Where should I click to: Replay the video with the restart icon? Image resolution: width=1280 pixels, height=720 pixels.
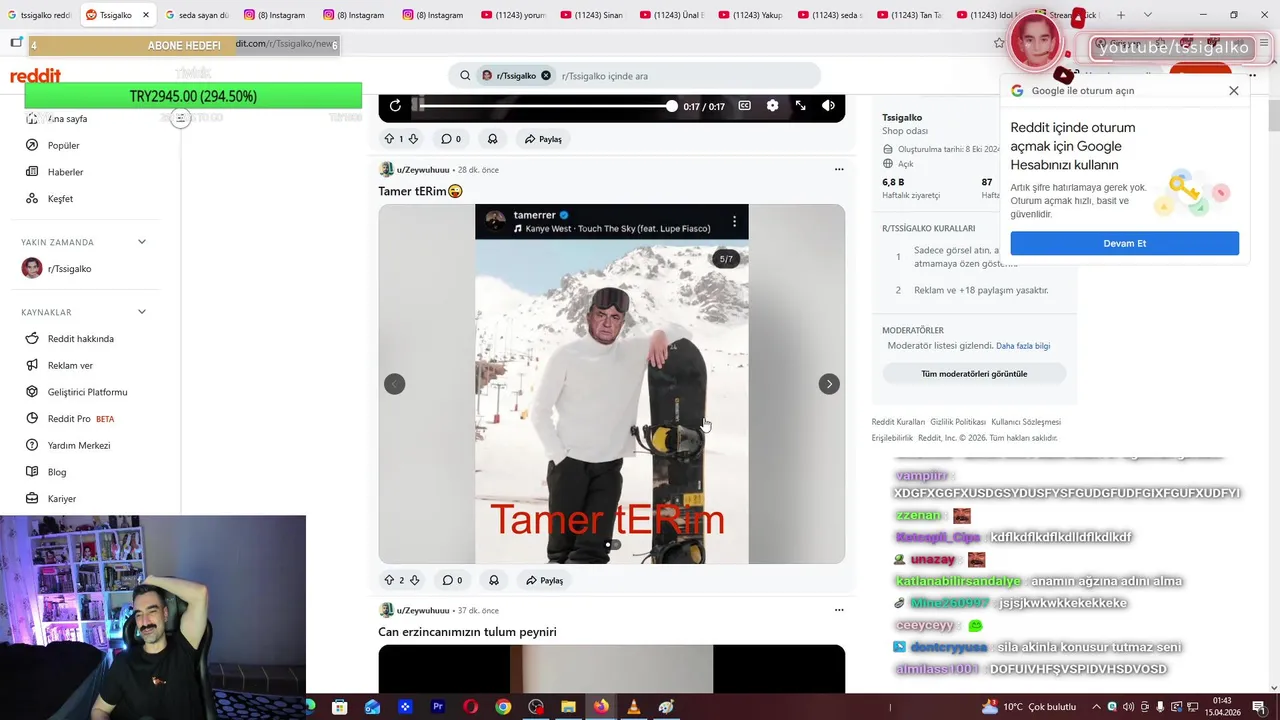click(x=395, y=106)
